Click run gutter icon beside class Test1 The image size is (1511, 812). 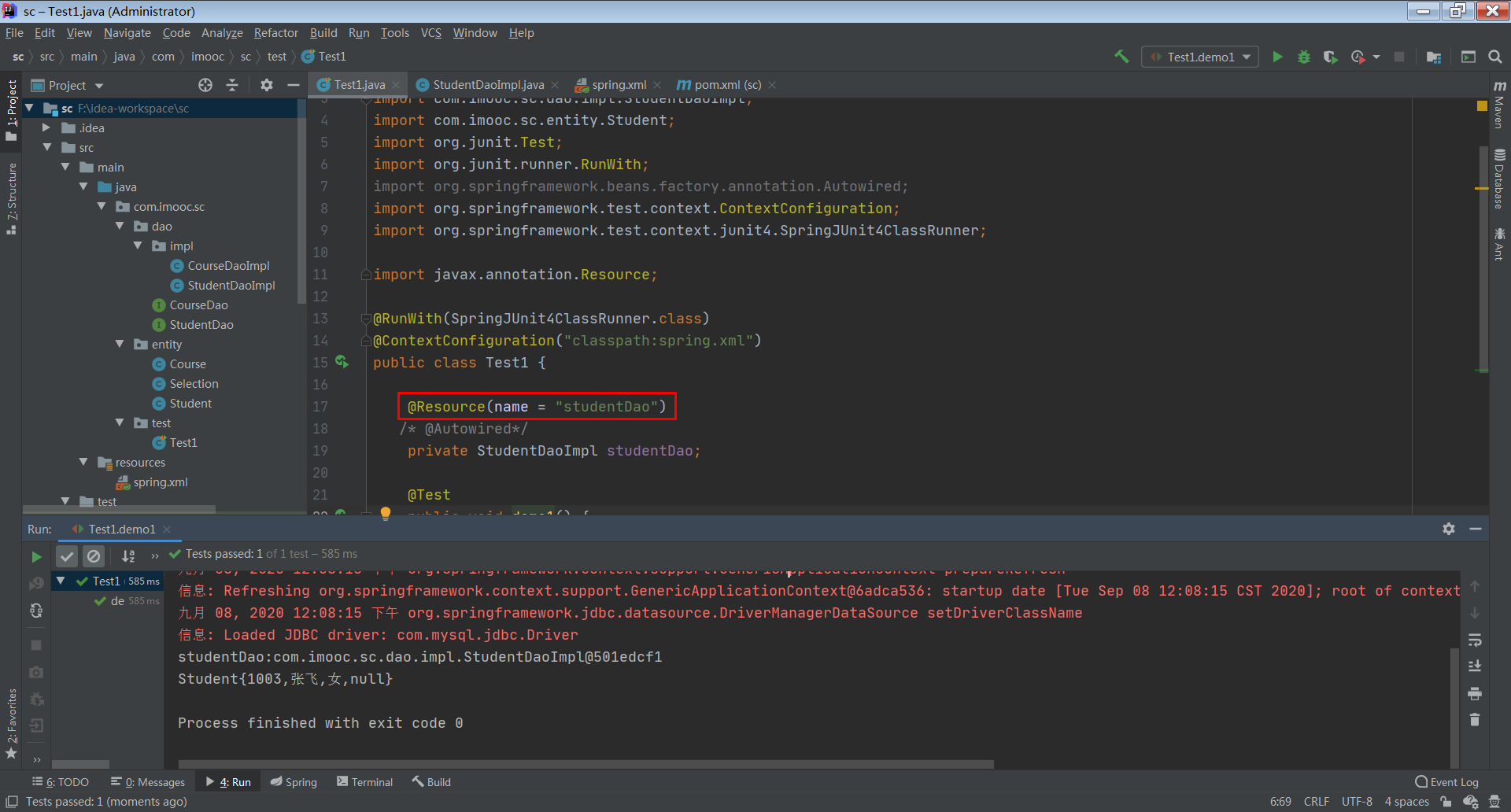click(342, 362)
